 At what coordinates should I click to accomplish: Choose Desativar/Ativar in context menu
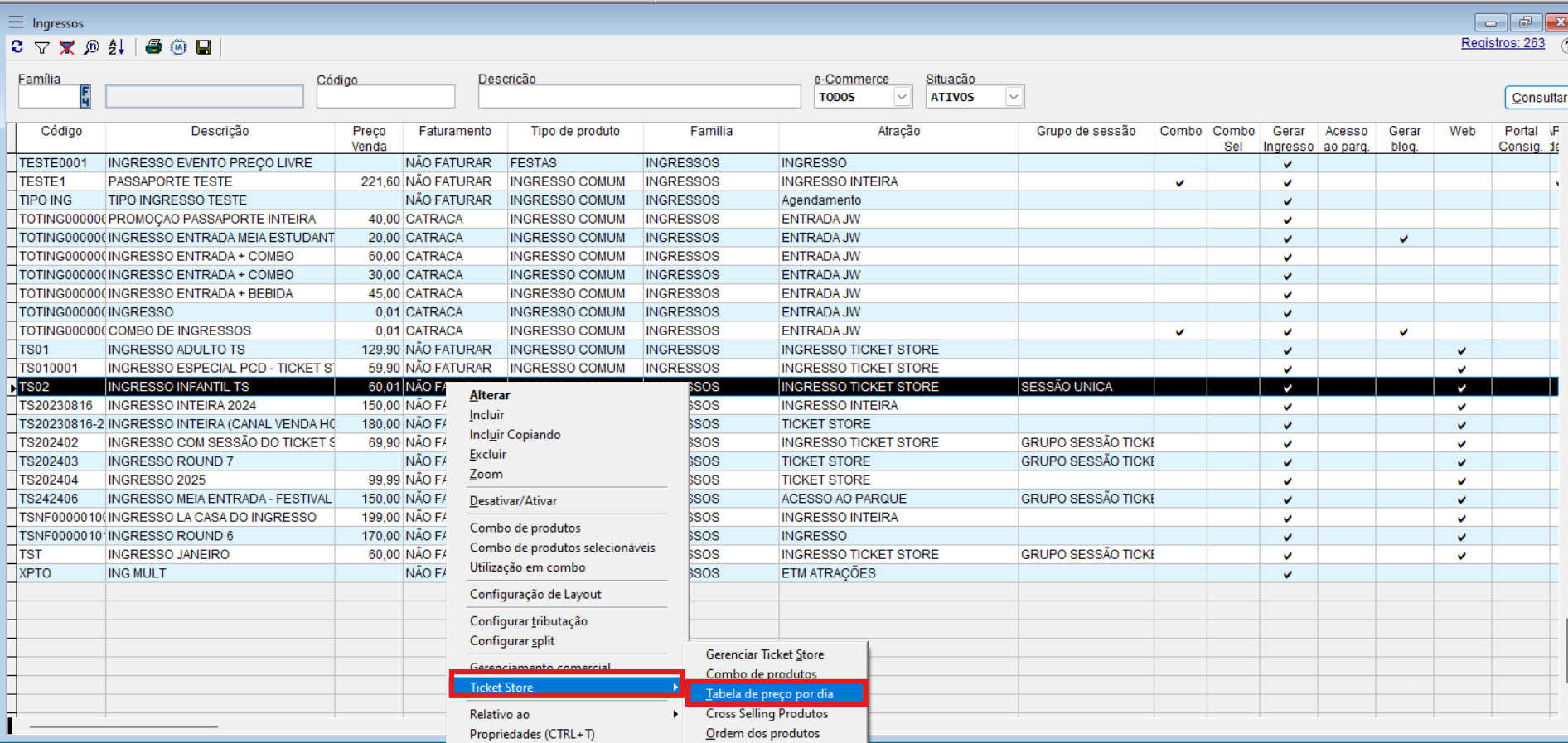[x=513, y=501]
